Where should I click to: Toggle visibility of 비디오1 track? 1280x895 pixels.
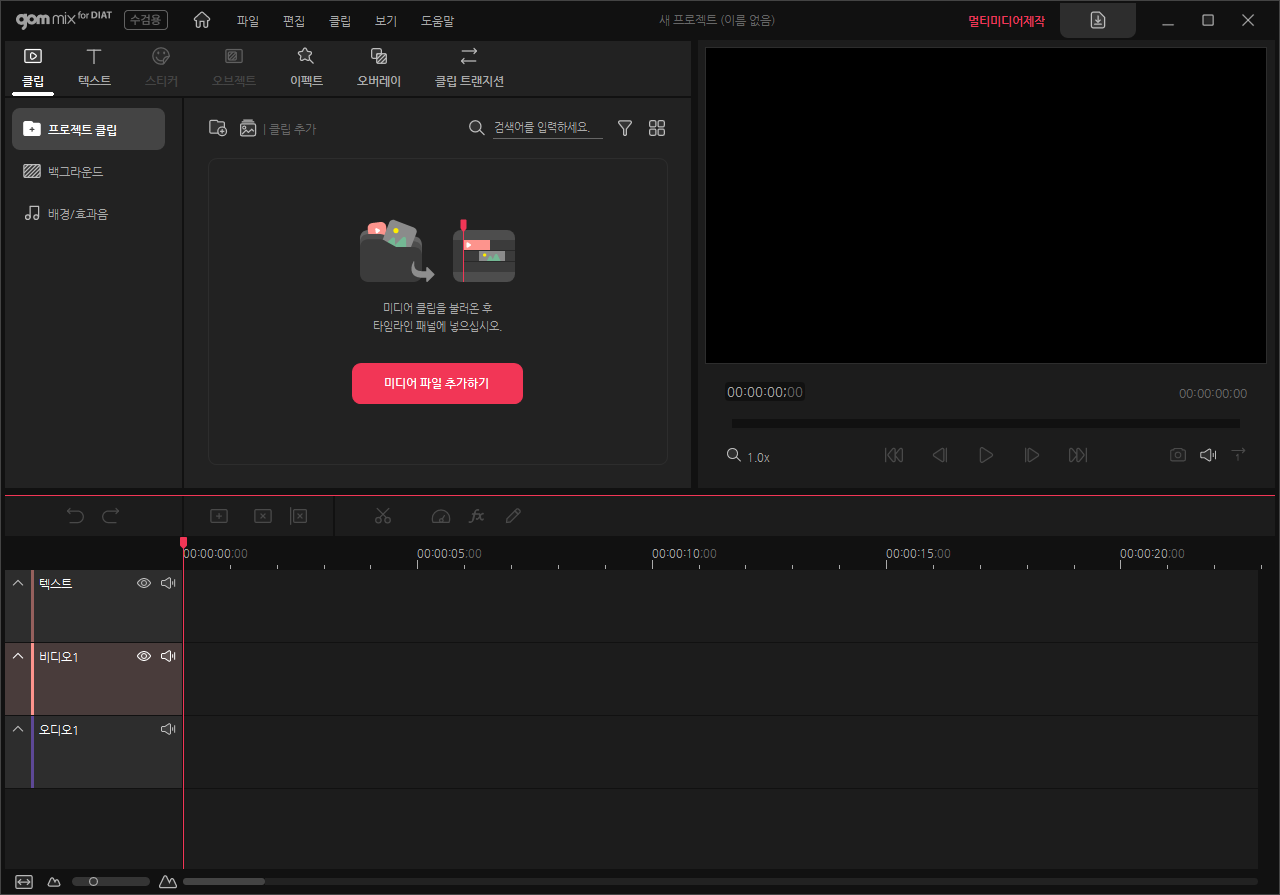coord(144,656)
